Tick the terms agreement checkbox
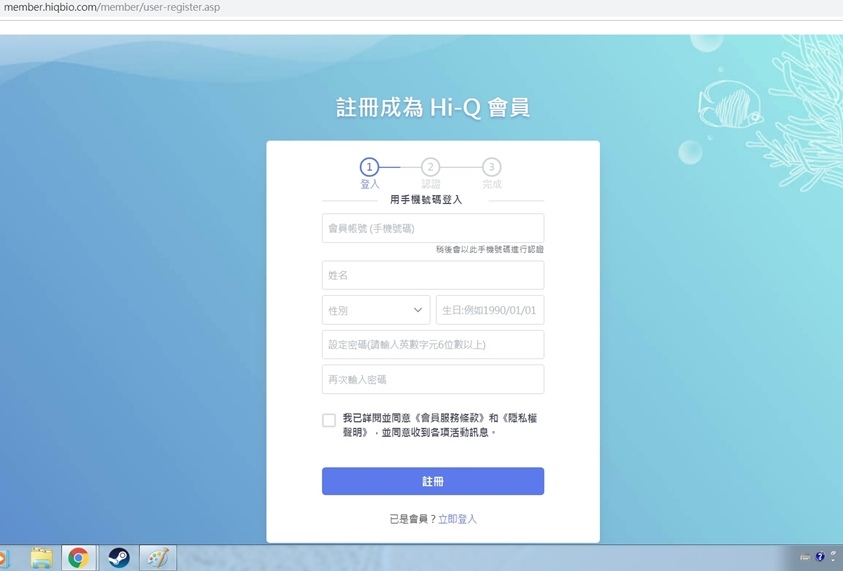The width and height of the screenshot is (843, 571). tap(329, 420)
